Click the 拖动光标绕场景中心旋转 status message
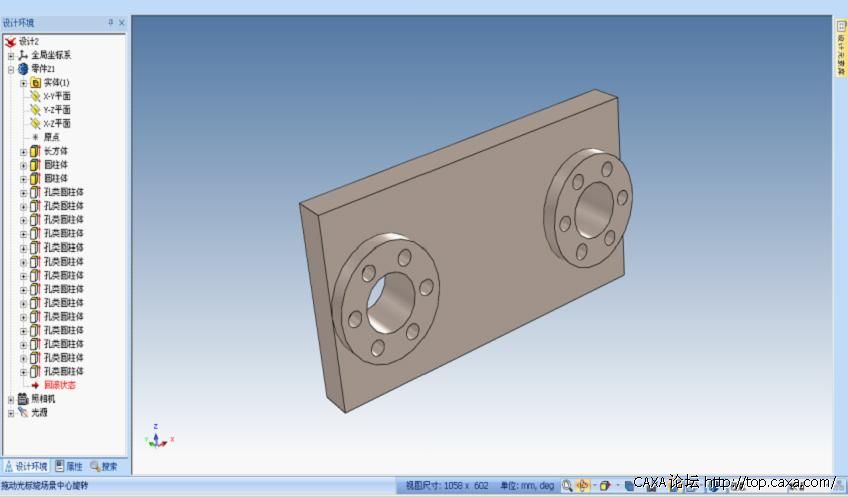This screenshot has width=848, height=497. coord(45,486)
